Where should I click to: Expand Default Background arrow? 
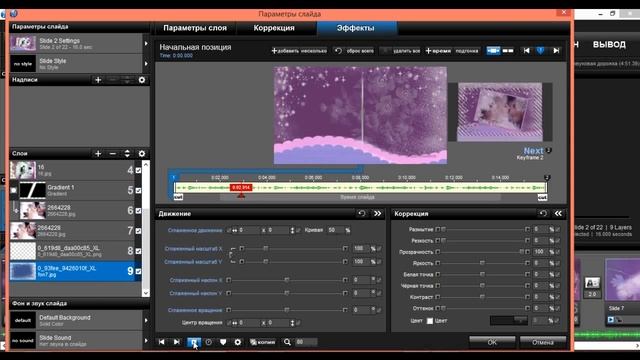(146, 320)
